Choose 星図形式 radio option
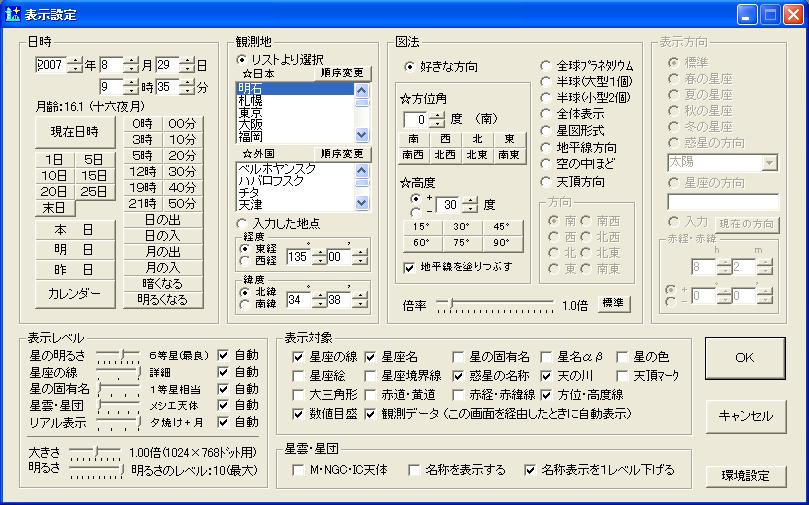 tap(546, 130)
